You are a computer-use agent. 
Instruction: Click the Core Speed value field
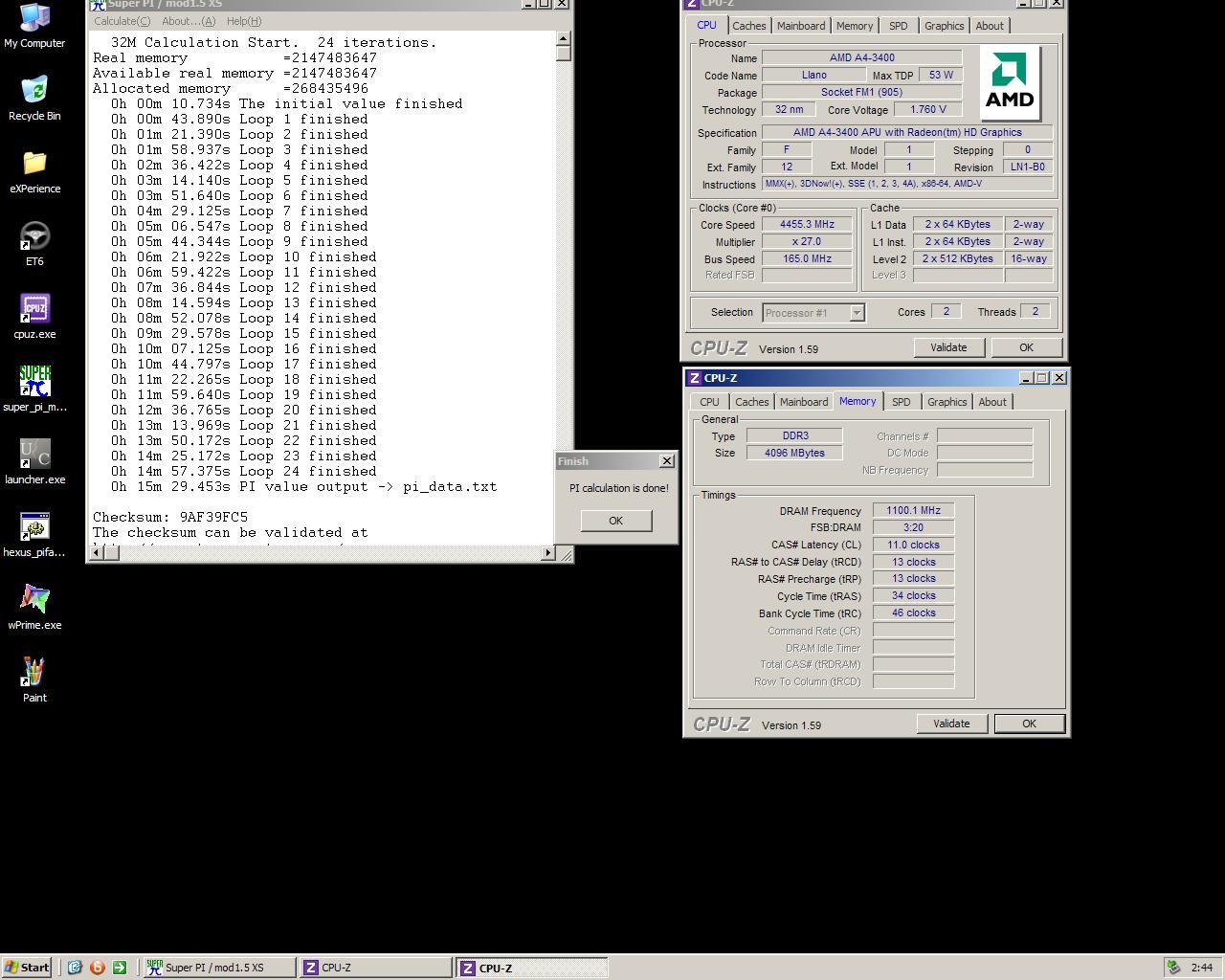click(x=807, y=225)
